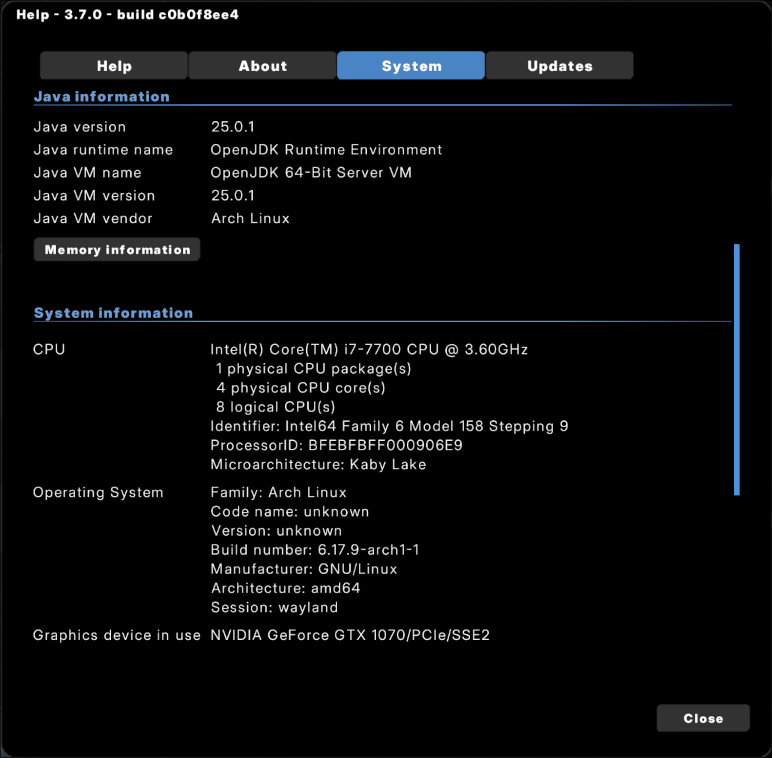Screen dimensions: 772x758
Task: Click the Microarchitecture Kaby Lake line
Action: [318, 464]
